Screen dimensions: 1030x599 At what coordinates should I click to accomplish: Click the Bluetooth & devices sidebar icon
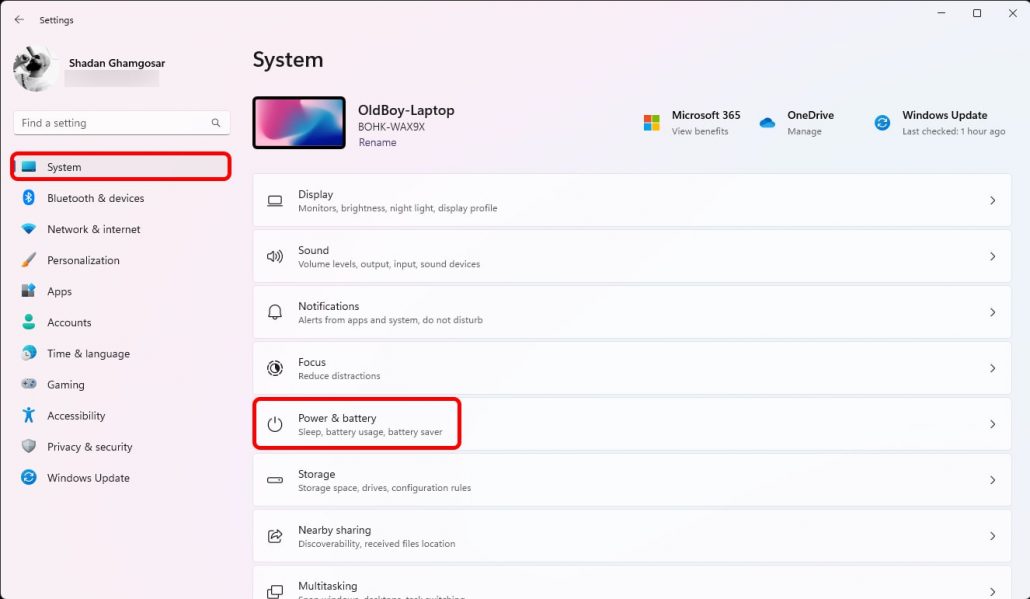(x=29, y=198)
